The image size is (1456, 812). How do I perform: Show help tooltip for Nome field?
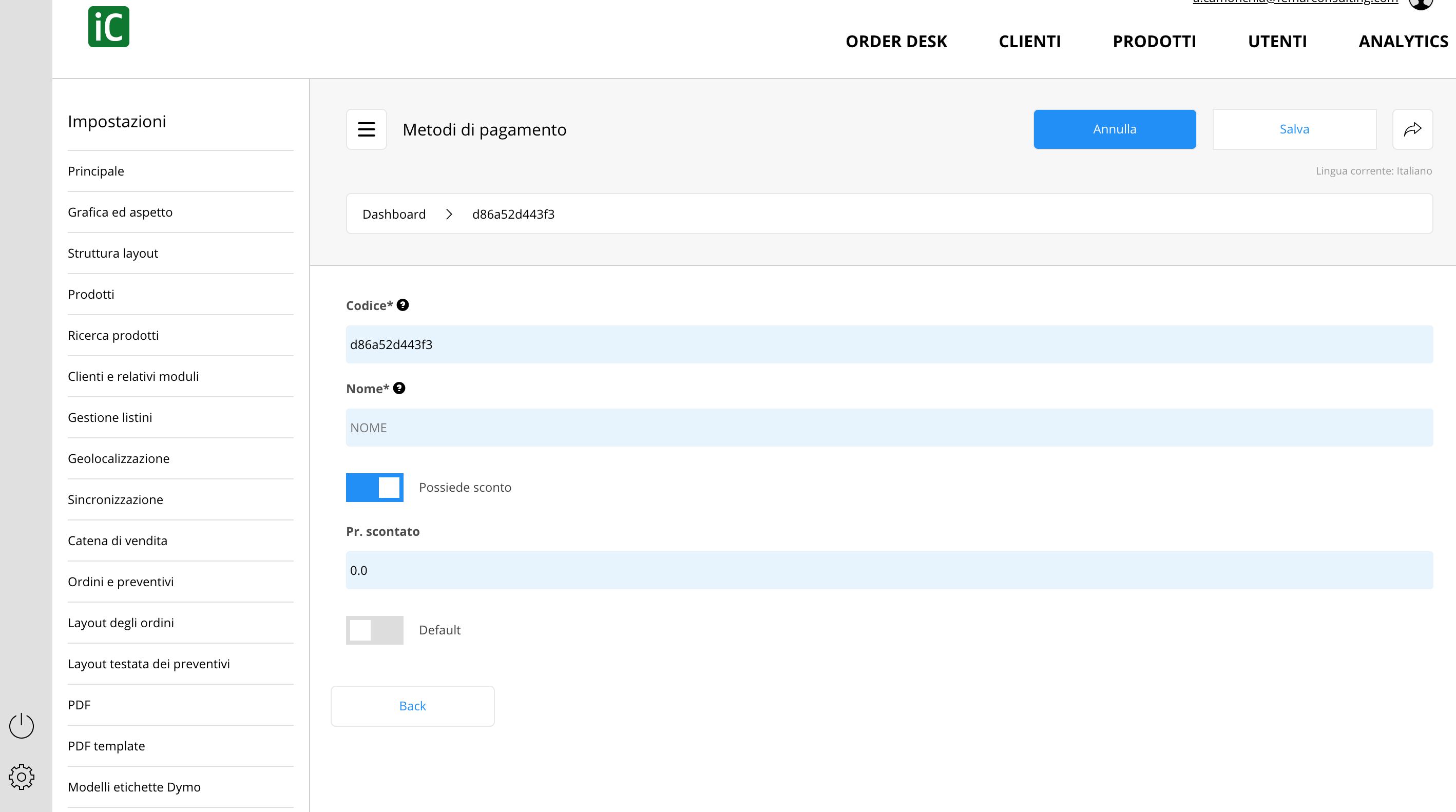point(399,388)
